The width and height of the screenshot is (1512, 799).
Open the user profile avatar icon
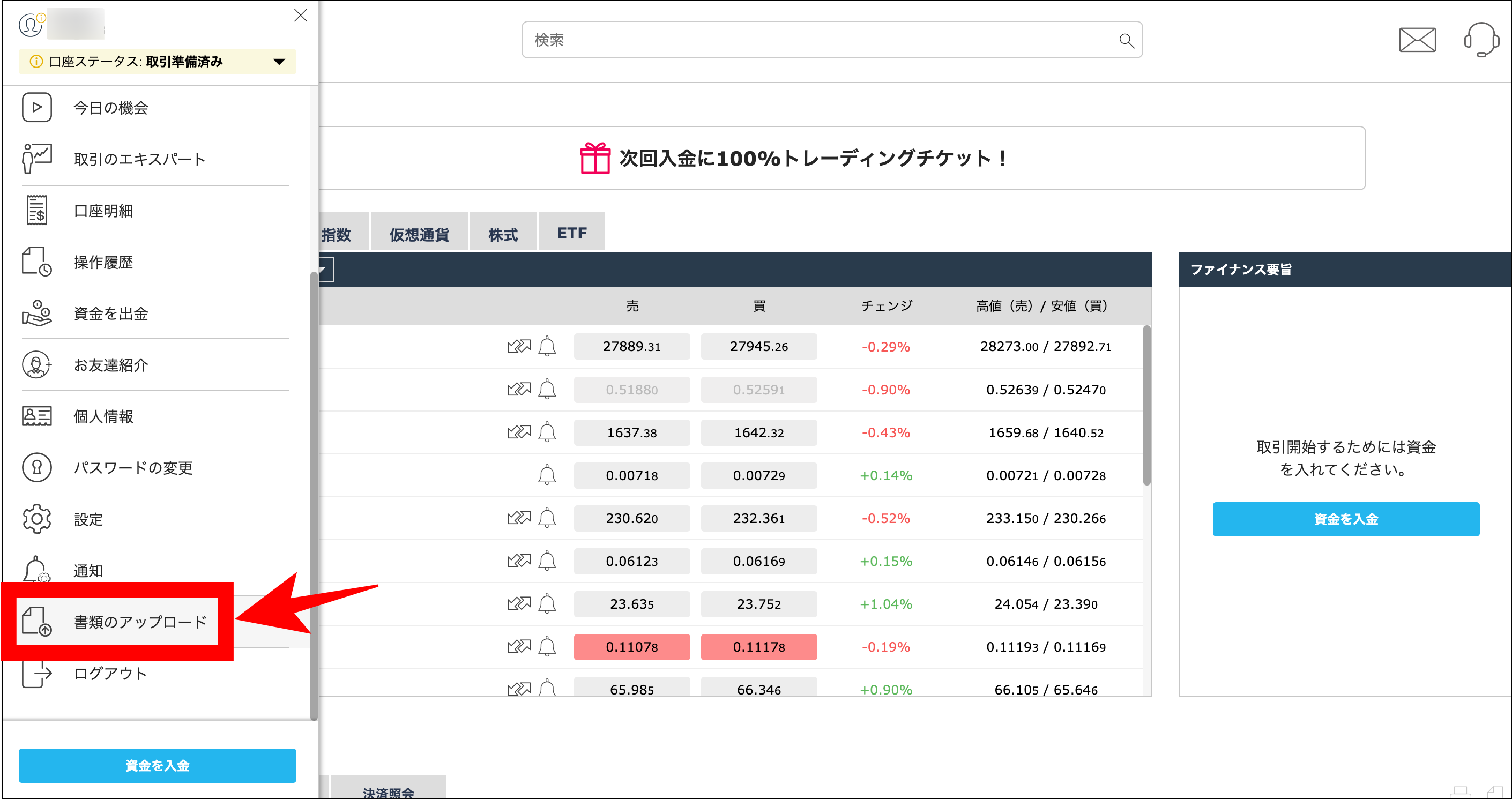(31, 26)
